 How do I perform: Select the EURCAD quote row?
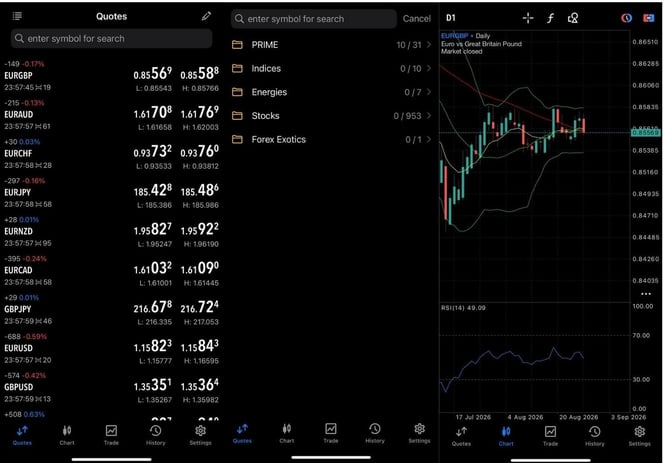coord(111,271)
